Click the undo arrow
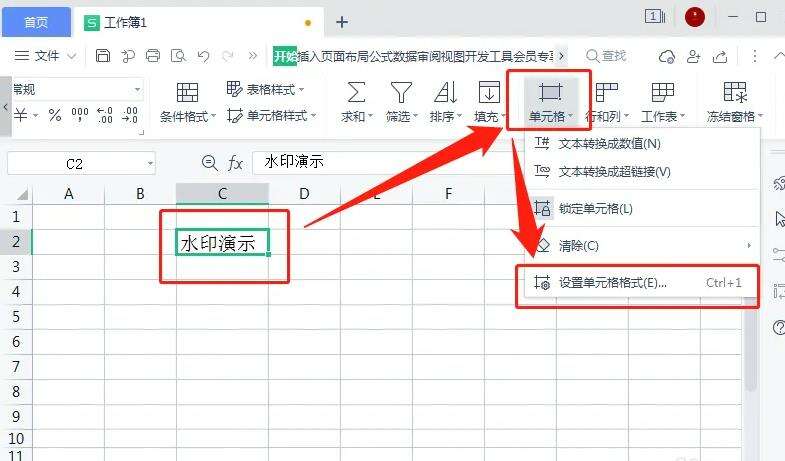 pos(203,56)
